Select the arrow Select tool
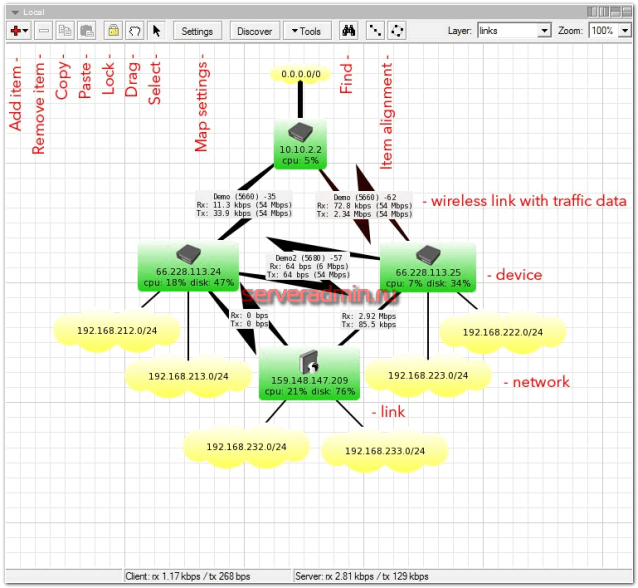The height and width of the screenshot is (588, 638). click(156, 31)
